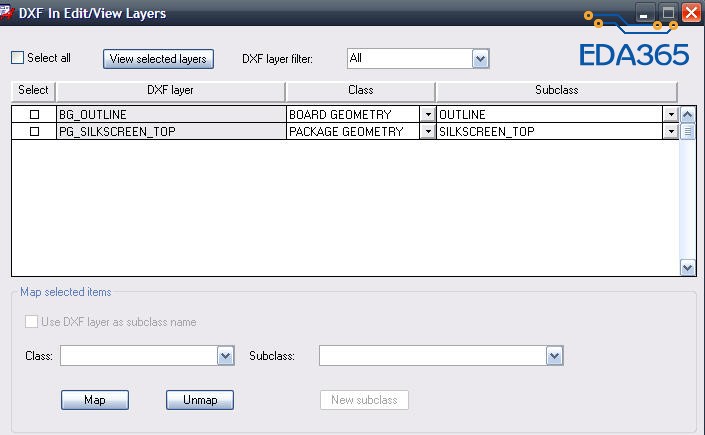The image size is (705, 435).
Task: Click the layer list scroll down arrow
Action: click(x=687, y=268)
